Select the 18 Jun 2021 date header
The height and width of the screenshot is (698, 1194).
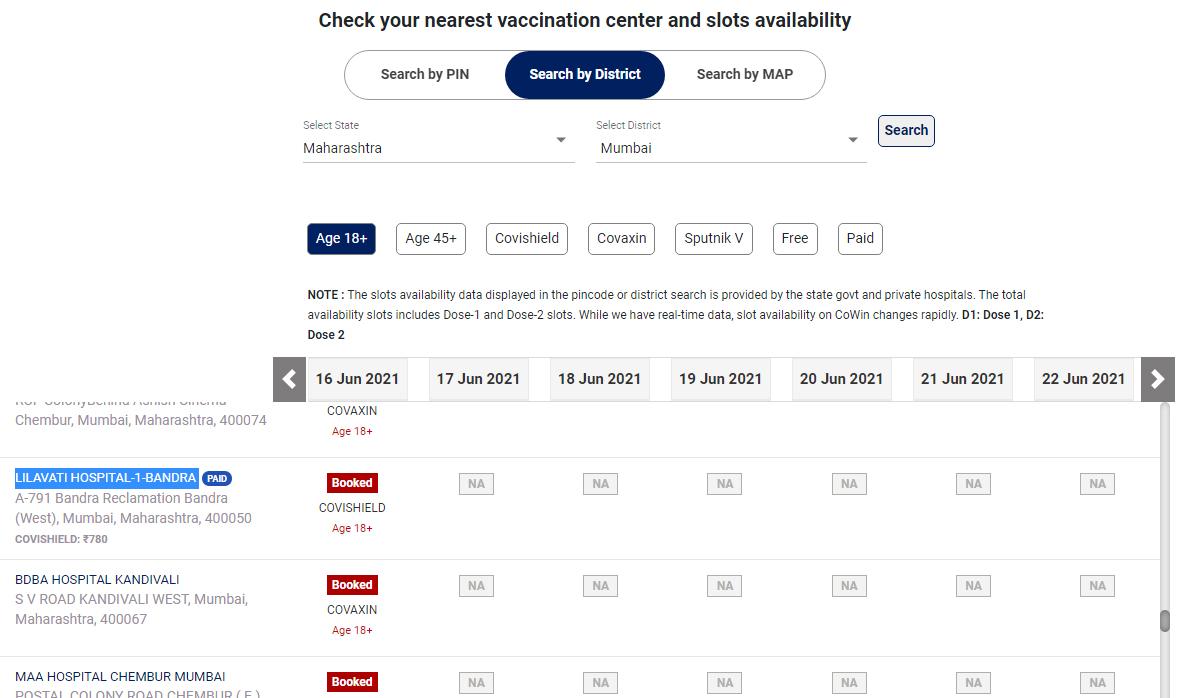pyautogui.click(x=599, y=379)
